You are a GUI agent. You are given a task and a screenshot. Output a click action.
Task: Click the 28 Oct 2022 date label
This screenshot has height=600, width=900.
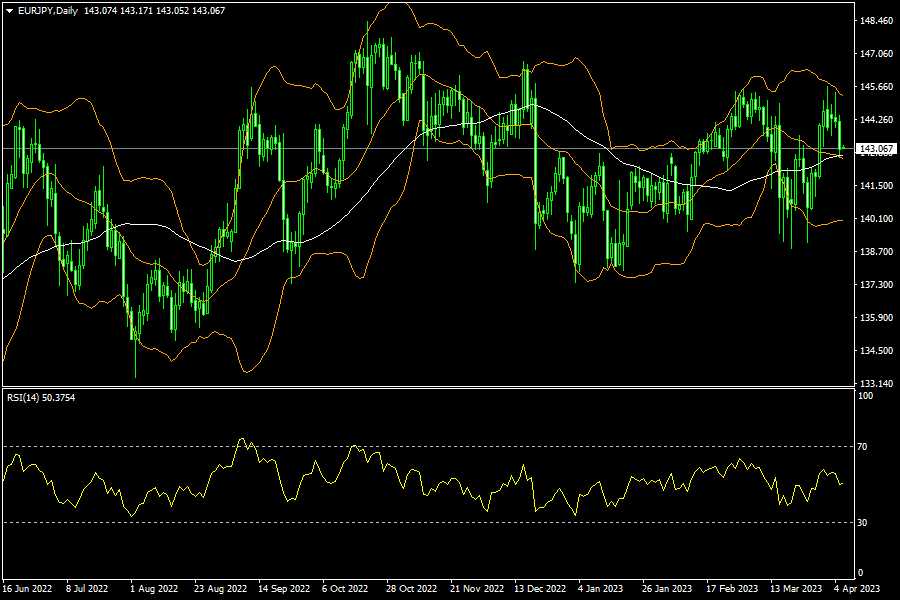[412, 589]
